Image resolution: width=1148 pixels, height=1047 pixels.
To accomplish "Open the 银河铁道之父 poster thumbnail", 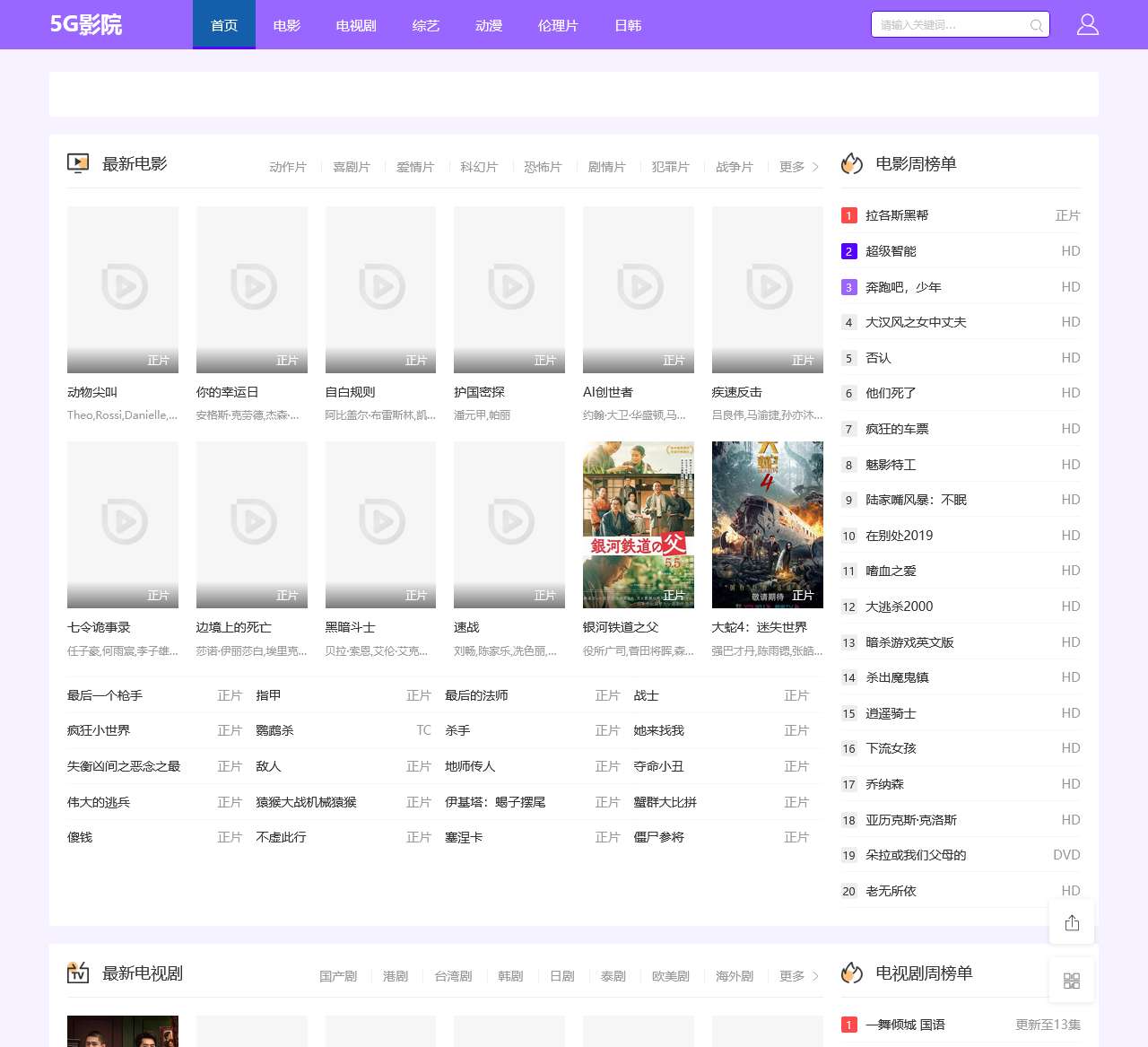I will point(639,525).
